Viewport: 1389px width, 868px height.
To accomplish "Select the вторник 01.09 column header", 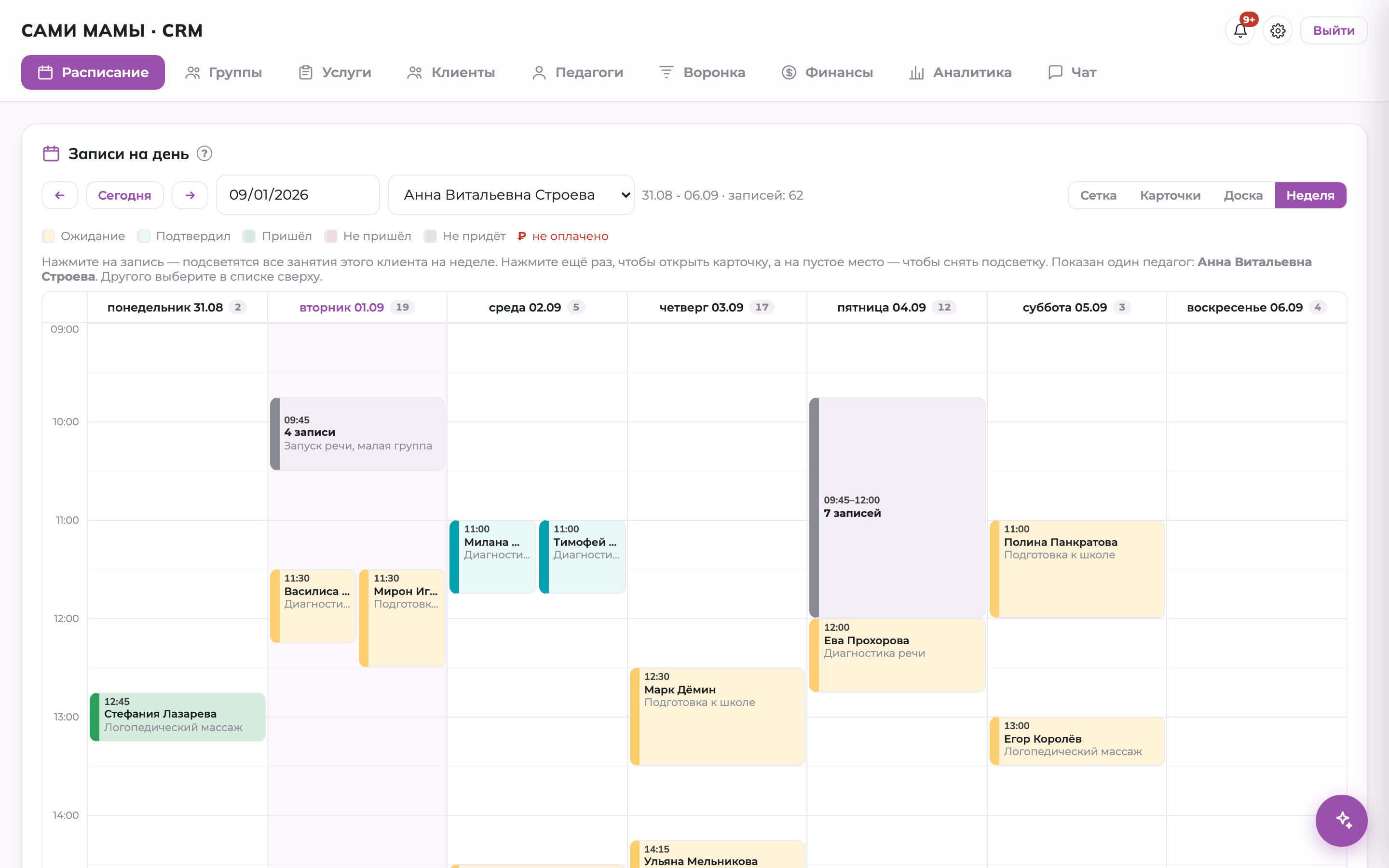I will coord(357,307).
